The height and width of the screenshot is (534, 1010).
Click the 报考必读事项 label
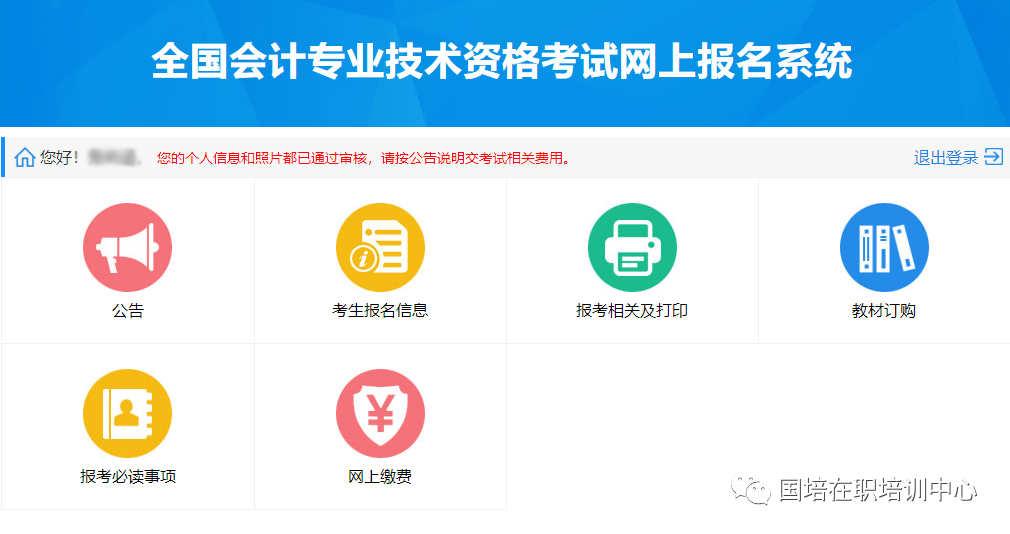[x=128, y=476]
